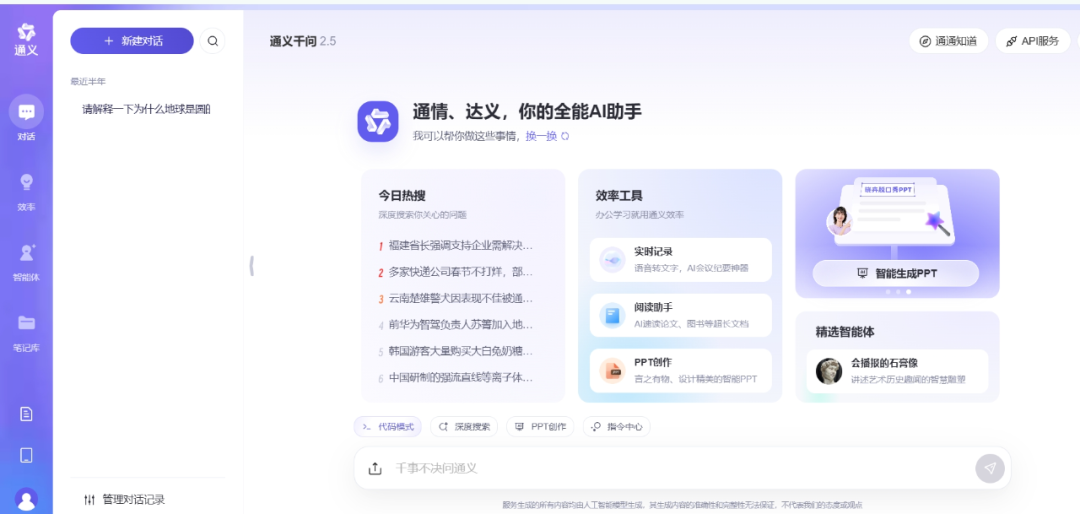Image resolution: width=1080 pixels, height=514 pixels.
Task: Open hot search 云南楚雄警犬
Action: (x=456, y=298)
